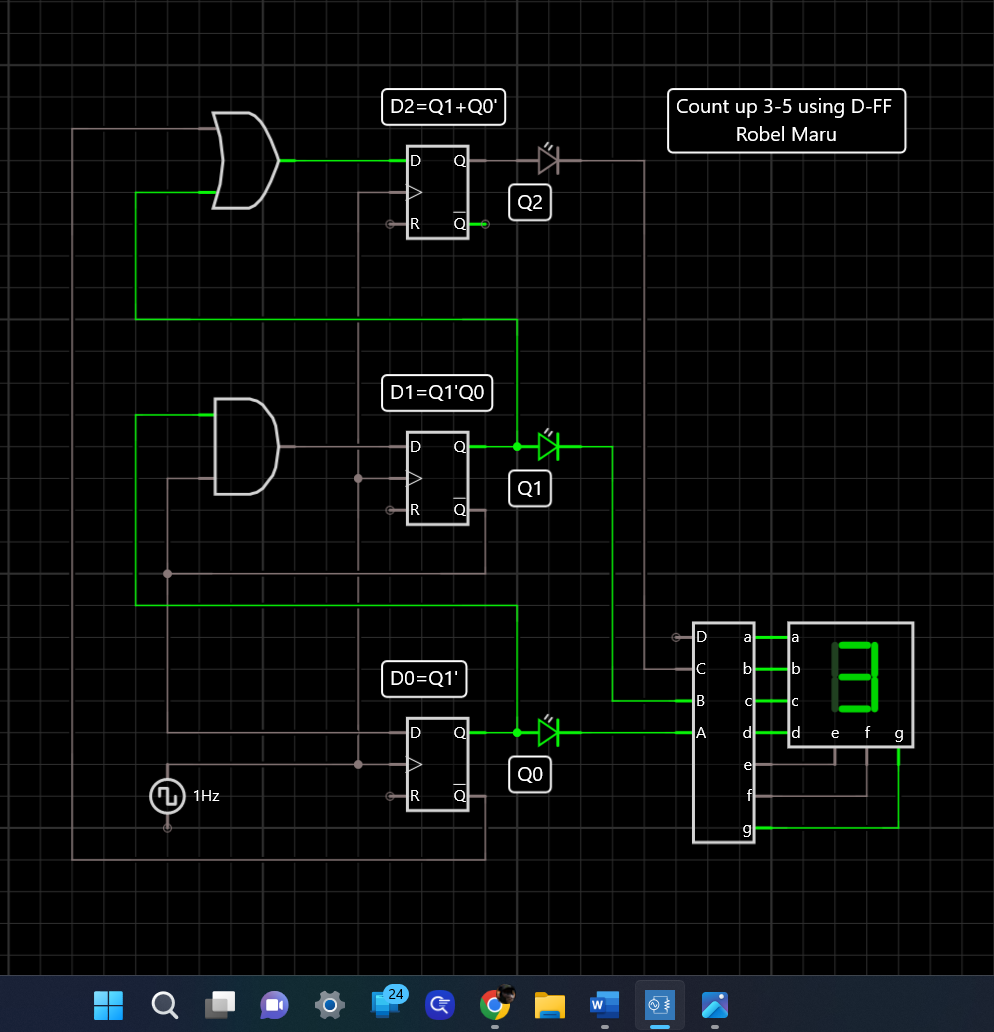
Task: Select the 1Hz clock source
Action: click(166, 796)
